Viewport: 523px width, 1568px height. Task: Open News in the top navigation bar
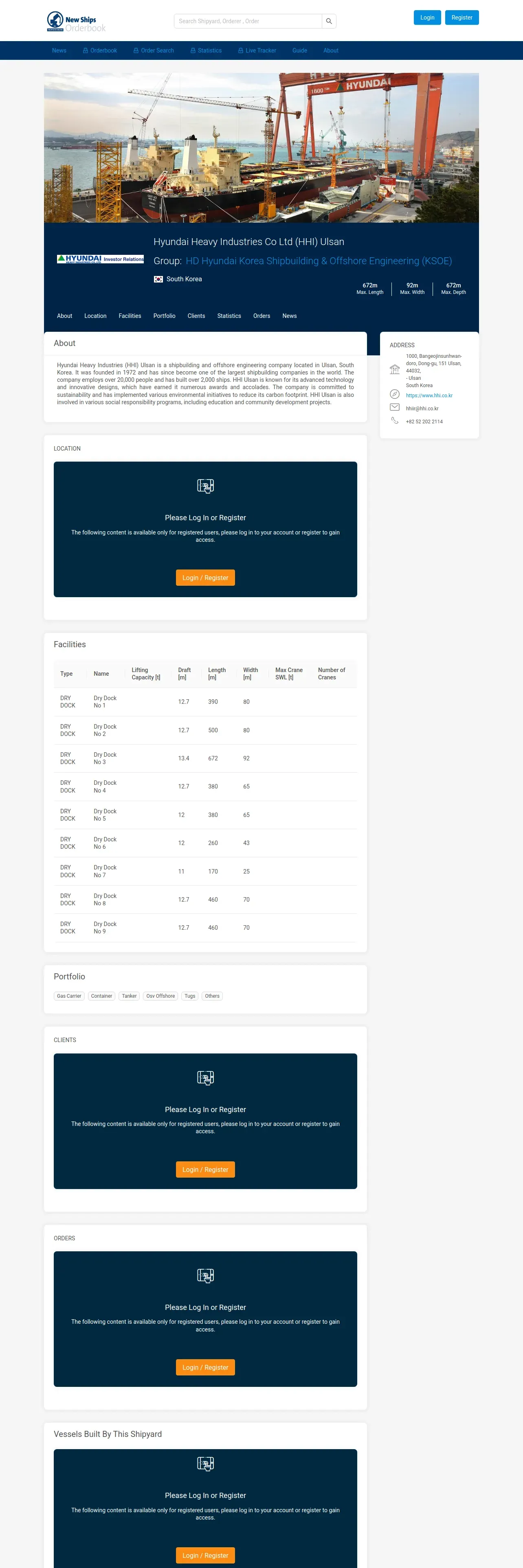click(59, 50)
